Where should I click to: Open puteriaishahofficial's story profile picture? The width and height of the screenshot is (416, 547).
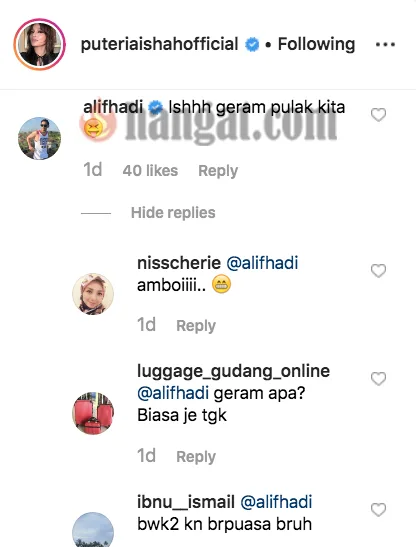[40, 44]
